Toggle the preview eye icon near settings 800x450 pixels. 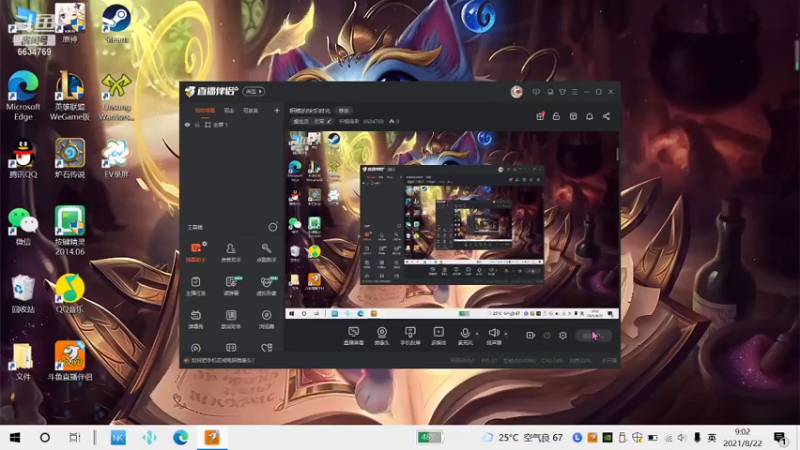tap(547, 335)
